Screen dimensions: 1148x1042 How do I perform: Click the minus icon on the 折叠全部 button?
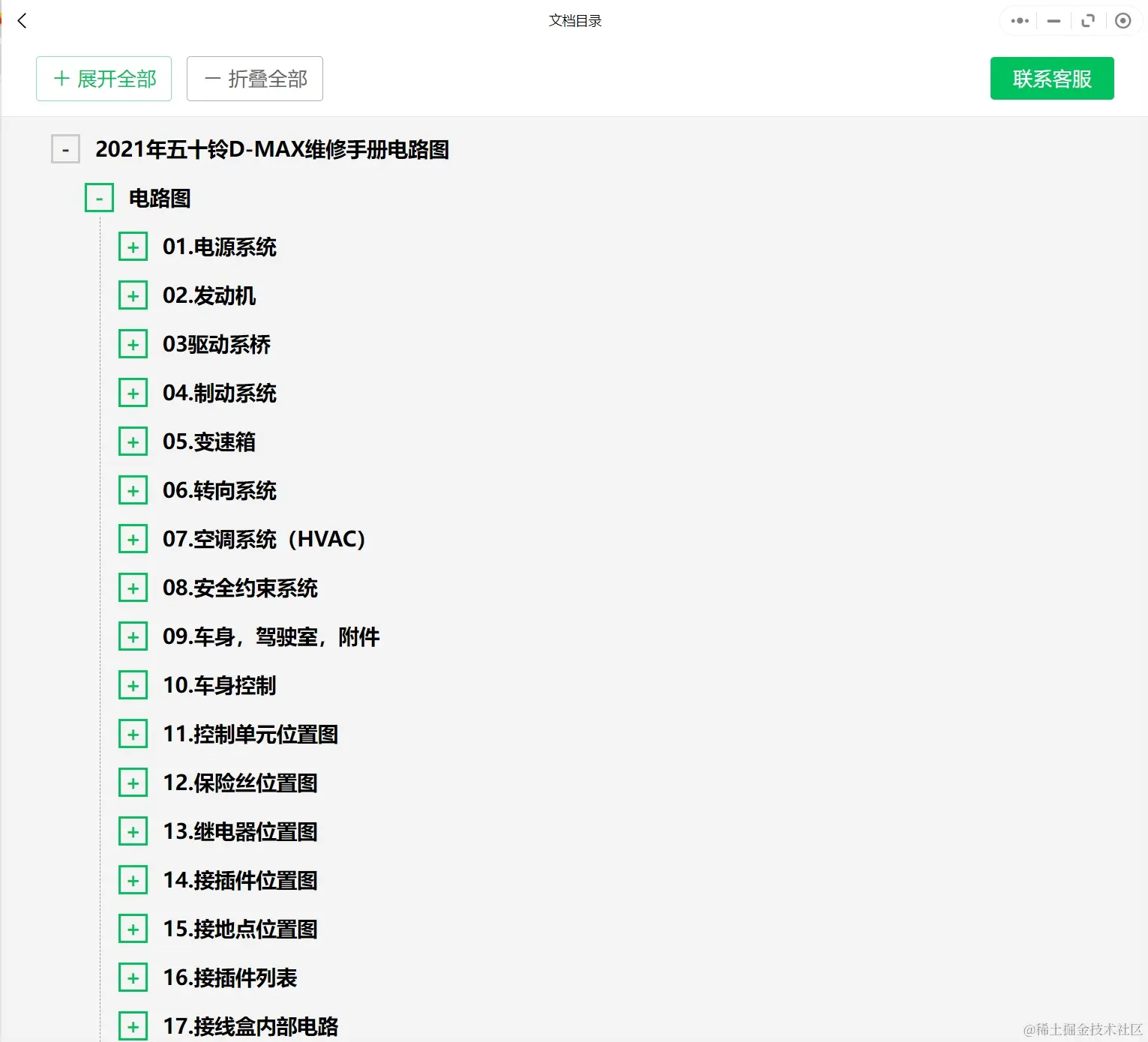point(212,78)
